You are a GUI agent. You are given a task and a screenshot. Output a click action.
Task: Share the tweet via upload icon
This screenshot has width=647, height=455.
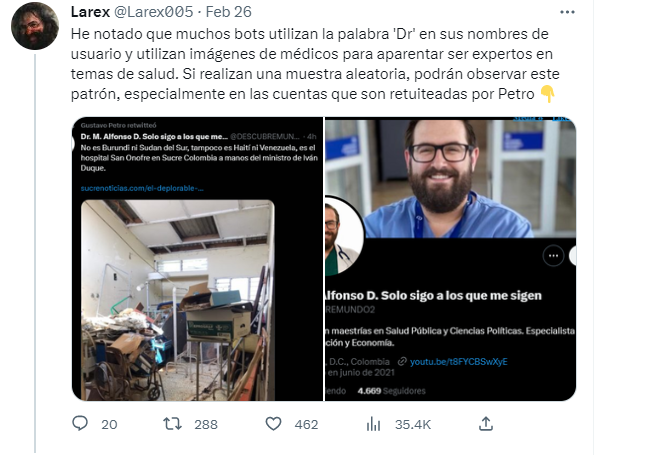pyautogui.click(x=486, y=424)
